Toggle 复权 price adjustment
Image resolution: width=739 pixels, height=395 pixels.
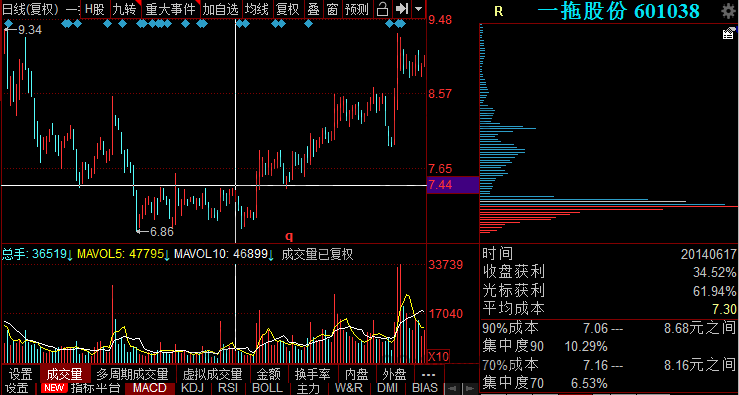coord(287,8)
